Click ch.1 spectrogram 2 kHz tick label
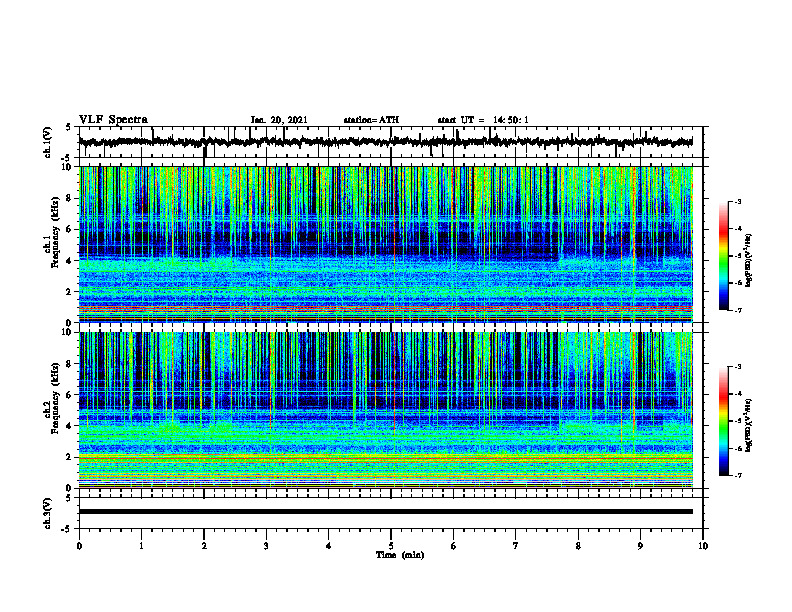The width and height of the screenshot is (792, 612). click(70, 292)
